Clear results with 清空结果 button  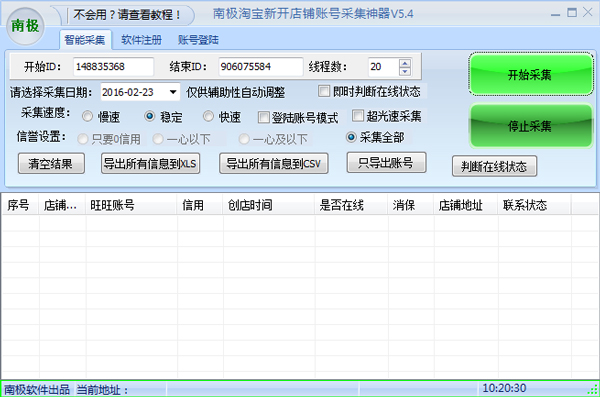click(x=51, y=164)
